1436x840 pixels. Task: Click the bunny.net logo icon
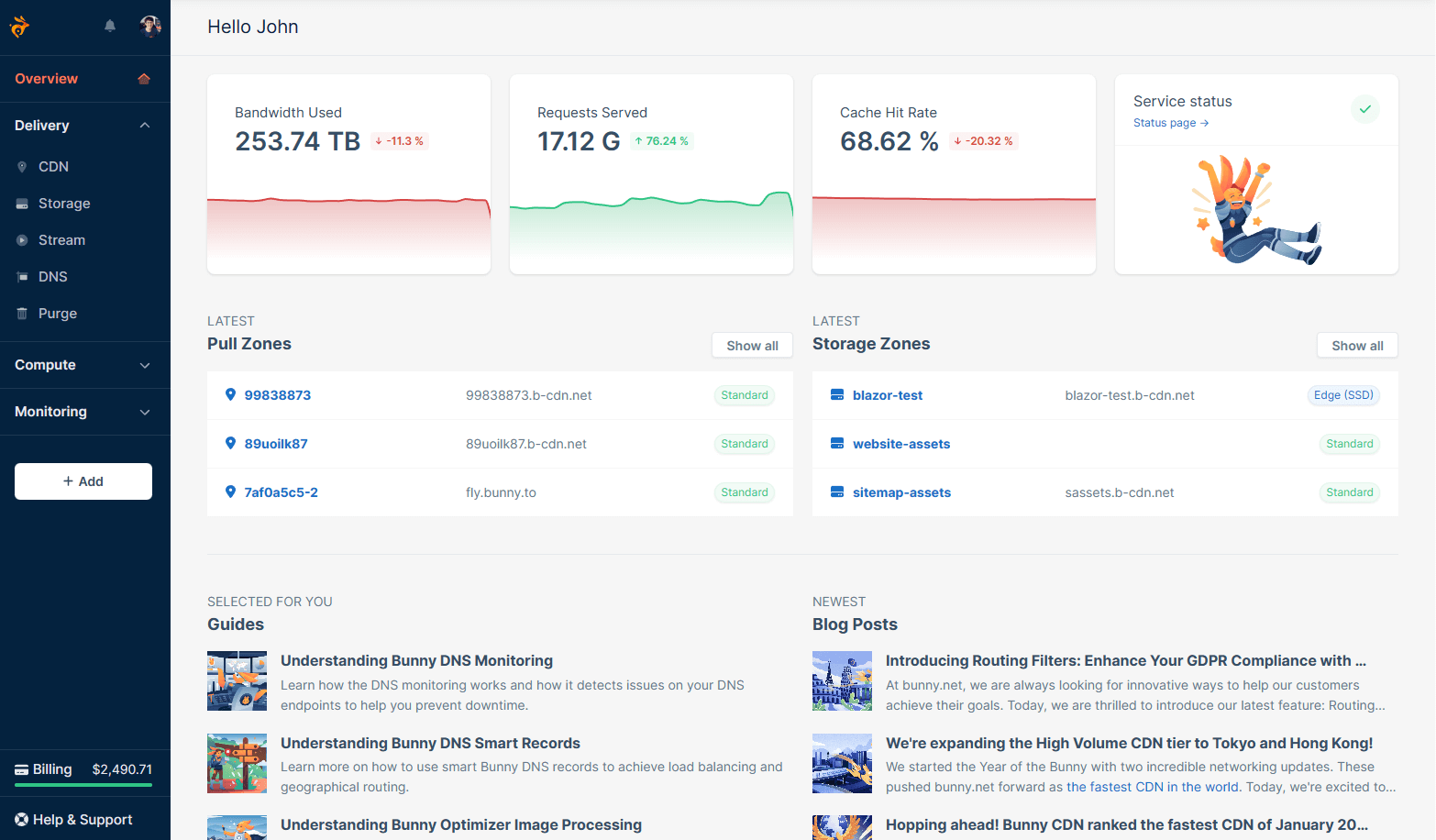coord(19,27)
